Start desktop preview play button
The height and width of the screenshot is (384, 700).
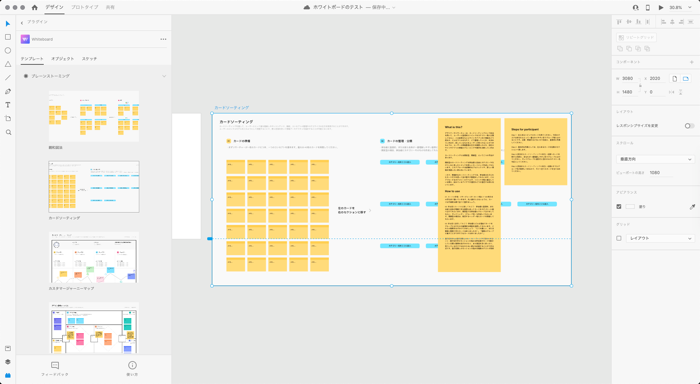click(661, 8)
